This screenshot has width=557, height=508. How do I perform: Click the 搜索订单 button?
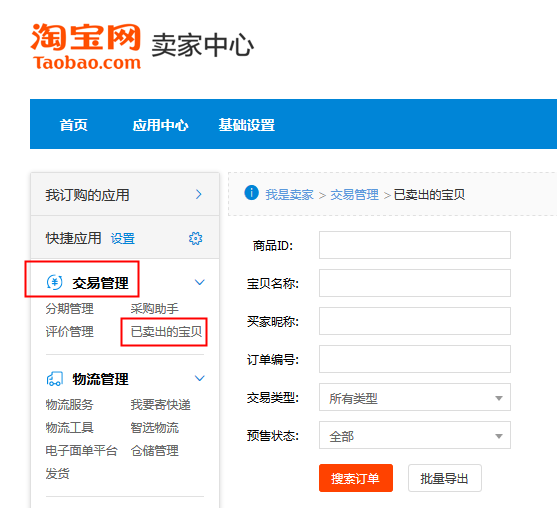click(356, 478)
